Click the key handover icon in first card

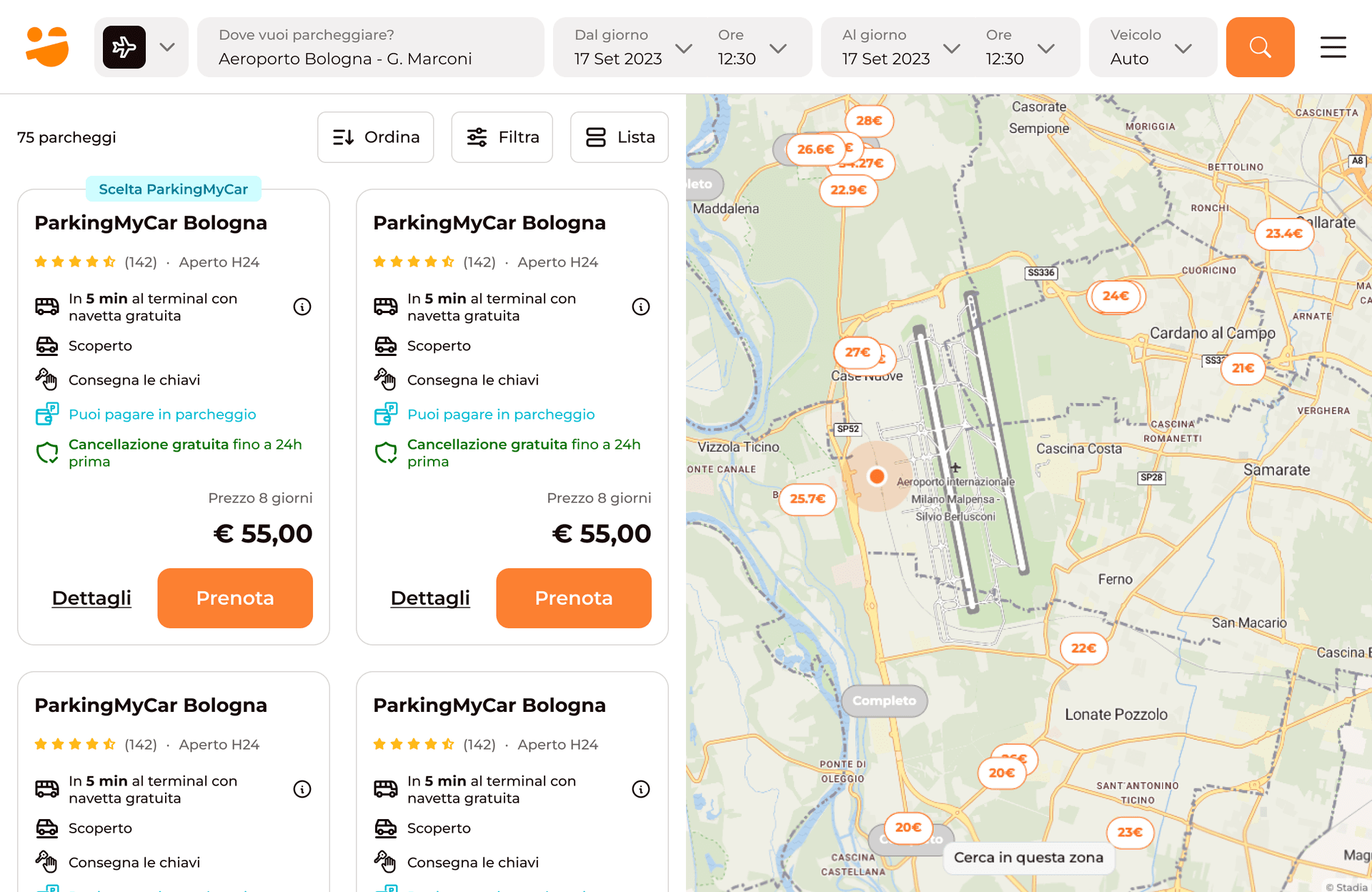click(47, 380)
